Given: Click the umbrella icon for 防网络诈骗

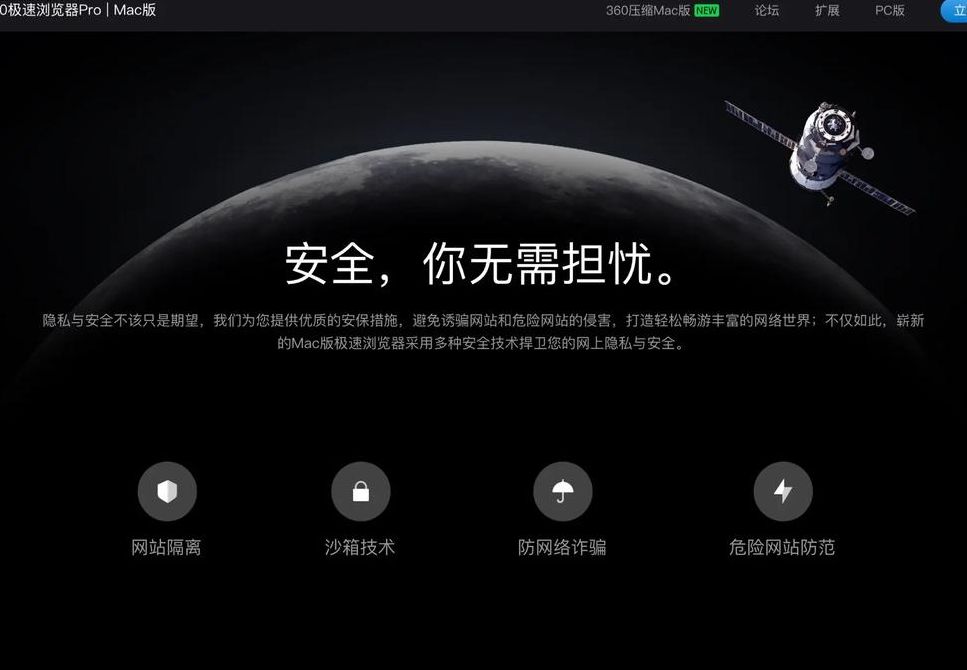Looking at the screenshot, I should click(x=562, y=492).
